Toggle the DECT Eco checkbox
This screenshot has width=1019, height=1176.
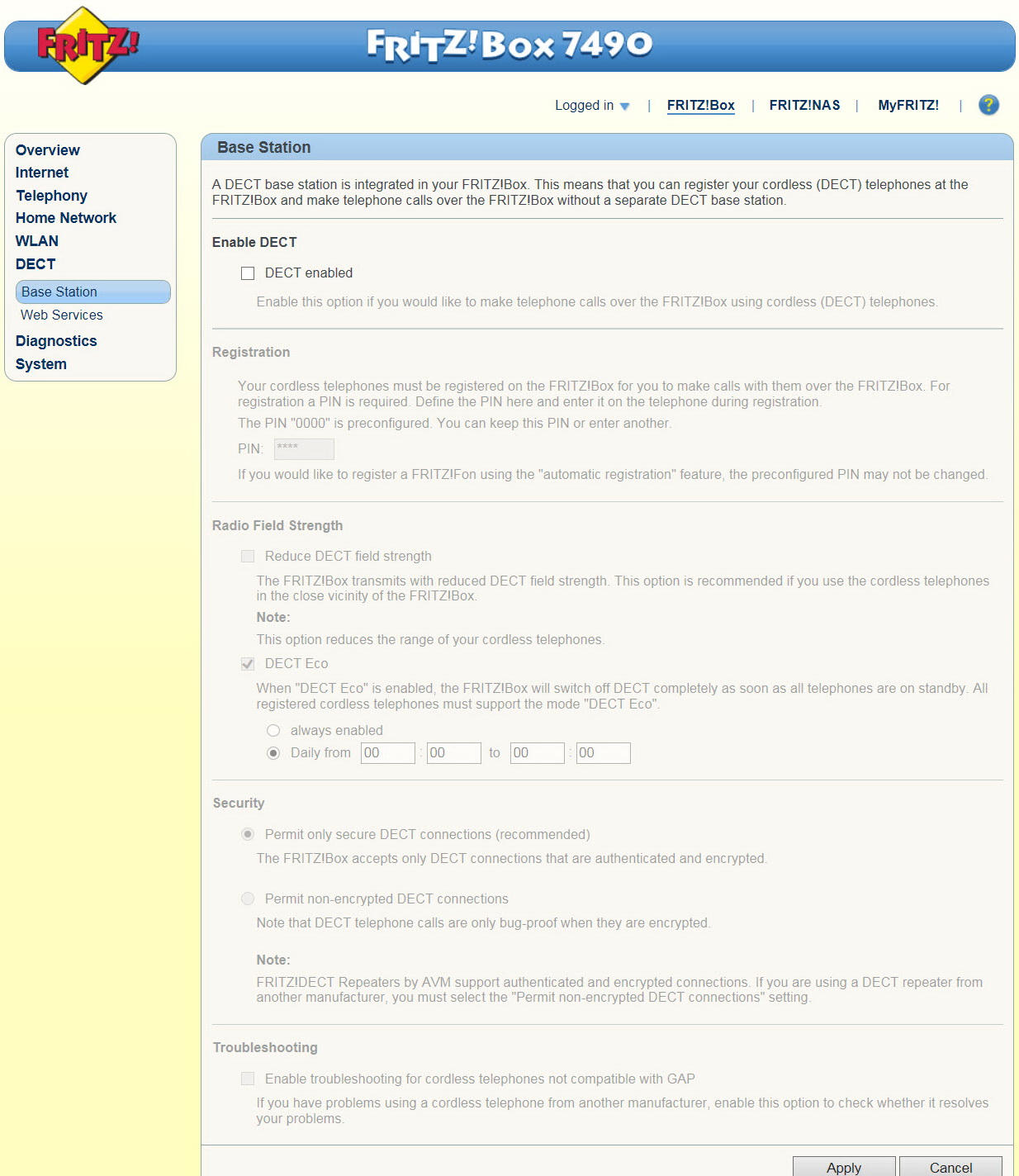pos(248,664)
